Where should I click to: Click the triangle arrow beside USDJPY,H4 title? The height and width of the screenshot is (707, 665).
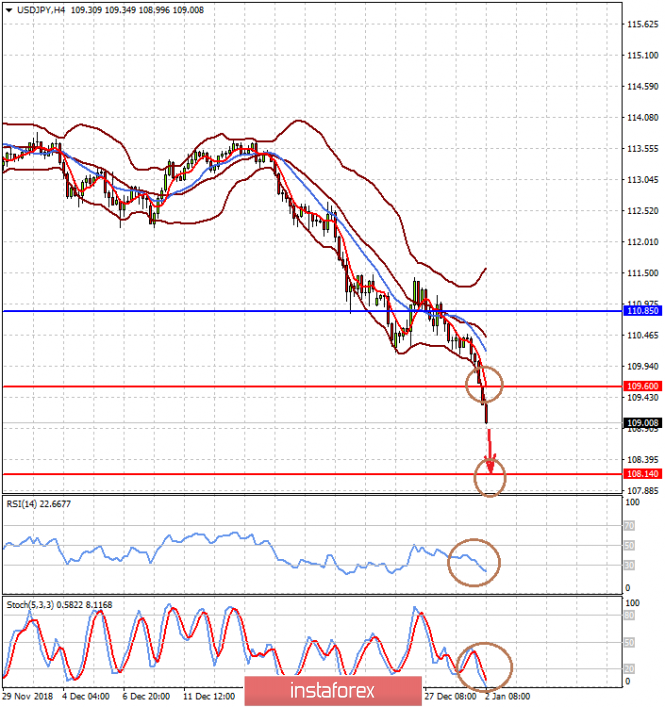[8, 9]
